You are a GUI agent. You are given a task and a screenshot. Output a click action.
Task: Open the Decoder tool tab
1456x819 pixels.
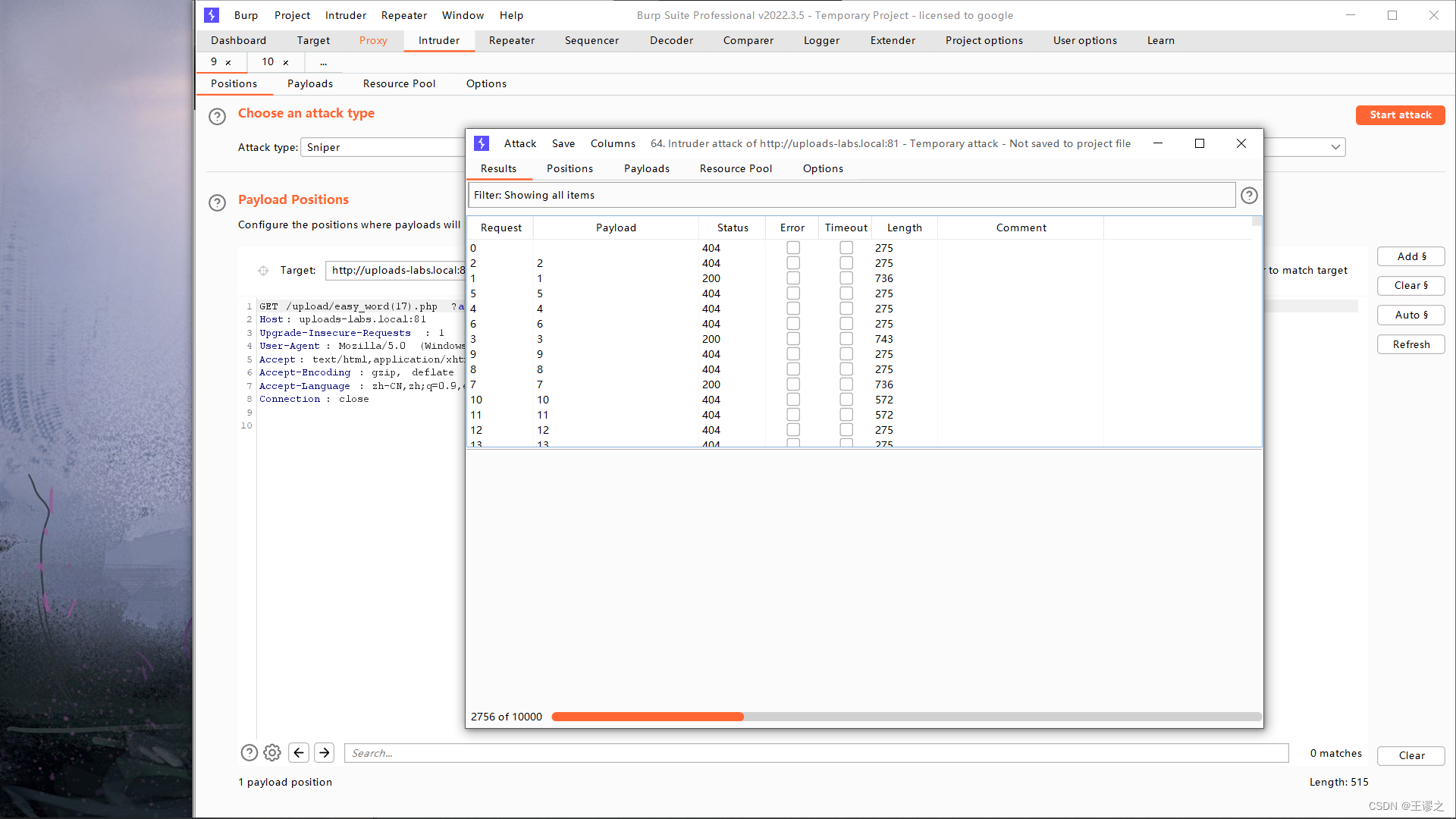[x=671, y=40]
